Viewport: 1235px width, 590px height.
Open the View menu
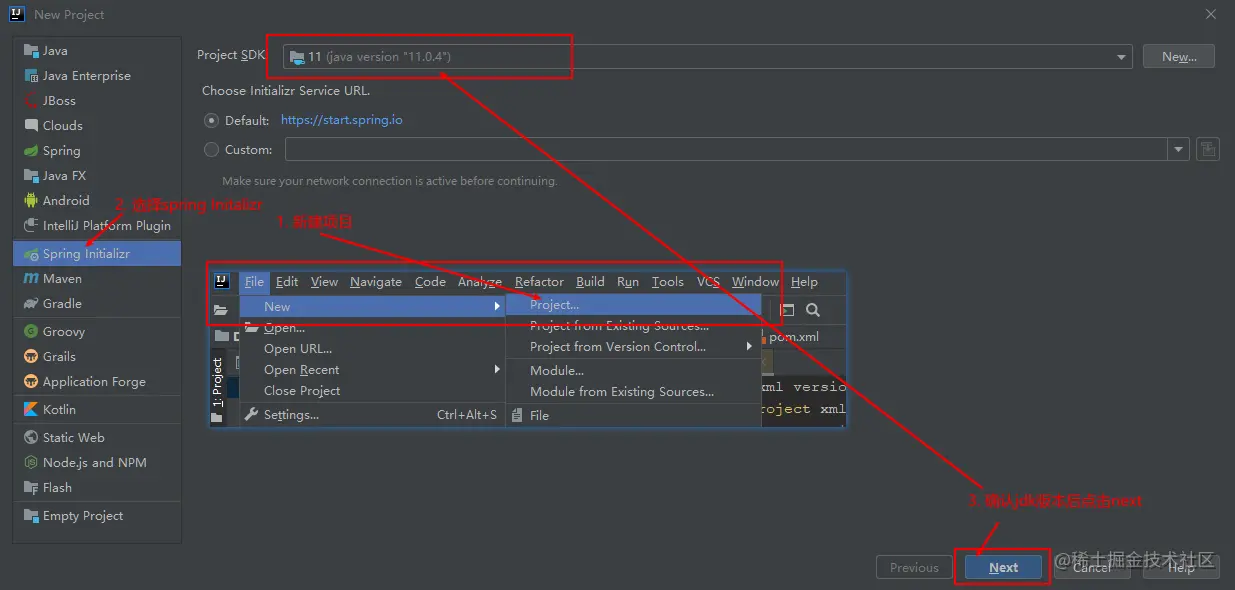pos(324,282)
